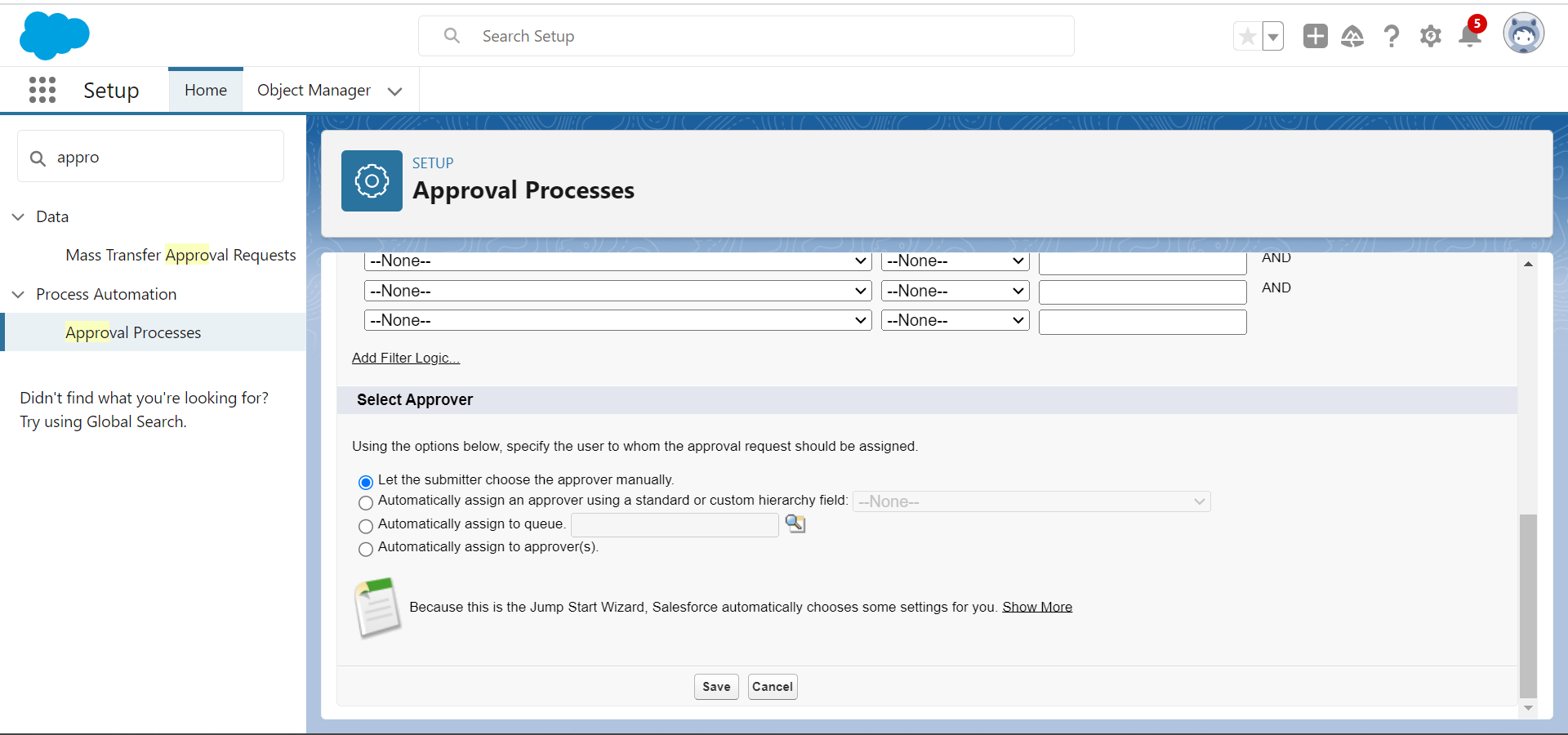Open the bottom row operator --None-- dropdown

pyautogui.click(x=955, y=320)
